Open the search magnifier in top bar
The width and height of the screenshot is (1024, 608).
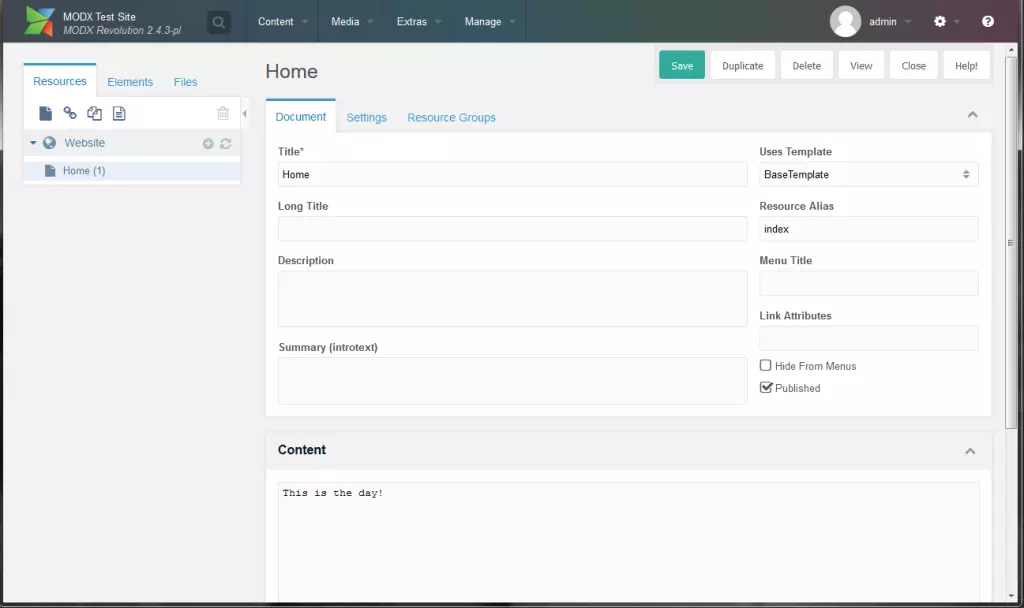[219, 22]
